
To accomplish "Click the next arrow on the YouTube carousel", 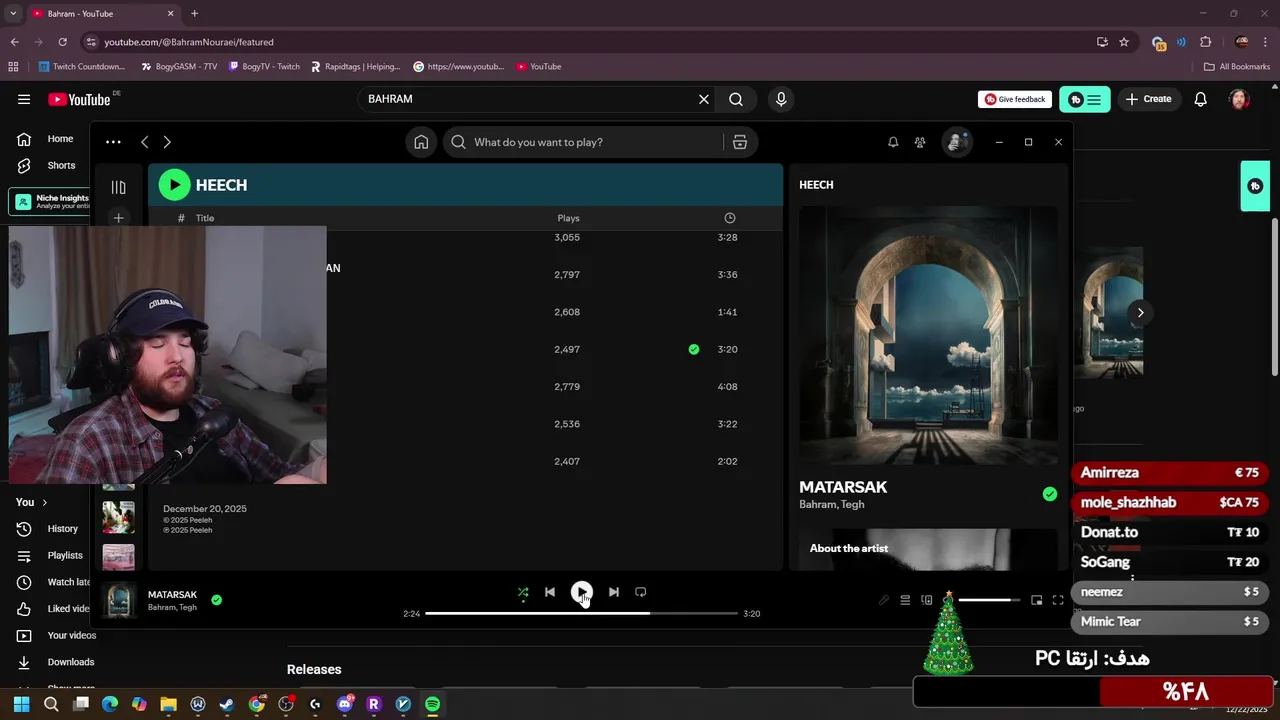I will pyautogui.click(x=1140, y=312).
